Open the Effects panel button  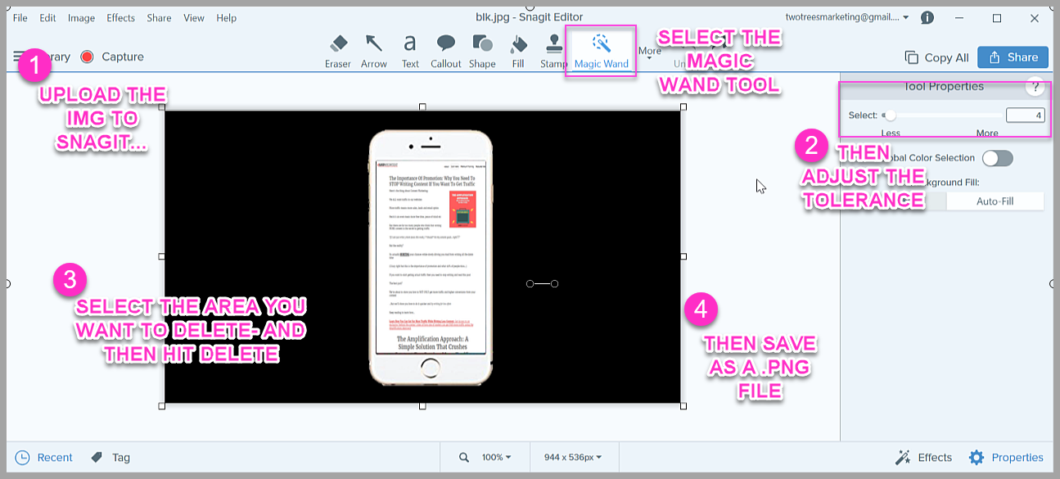click(x=923, y=457)
